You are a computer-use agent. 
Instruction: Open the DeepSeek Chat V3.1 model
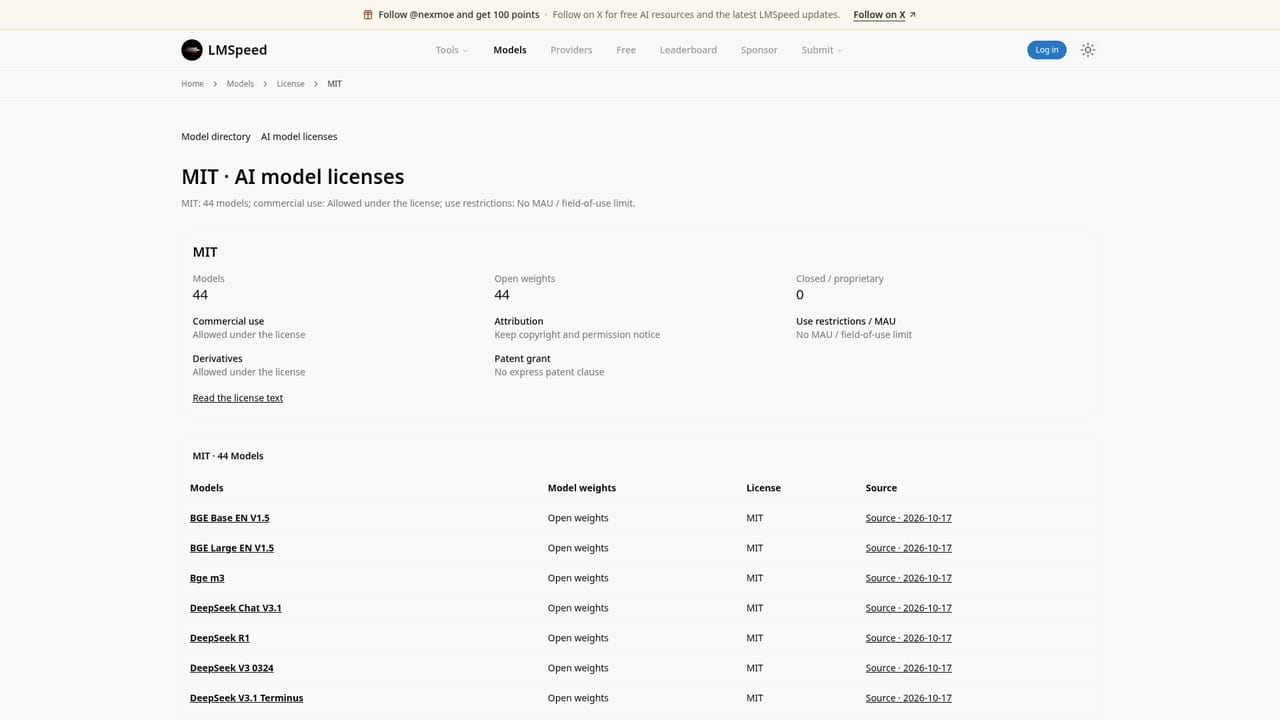click(236, 608)
